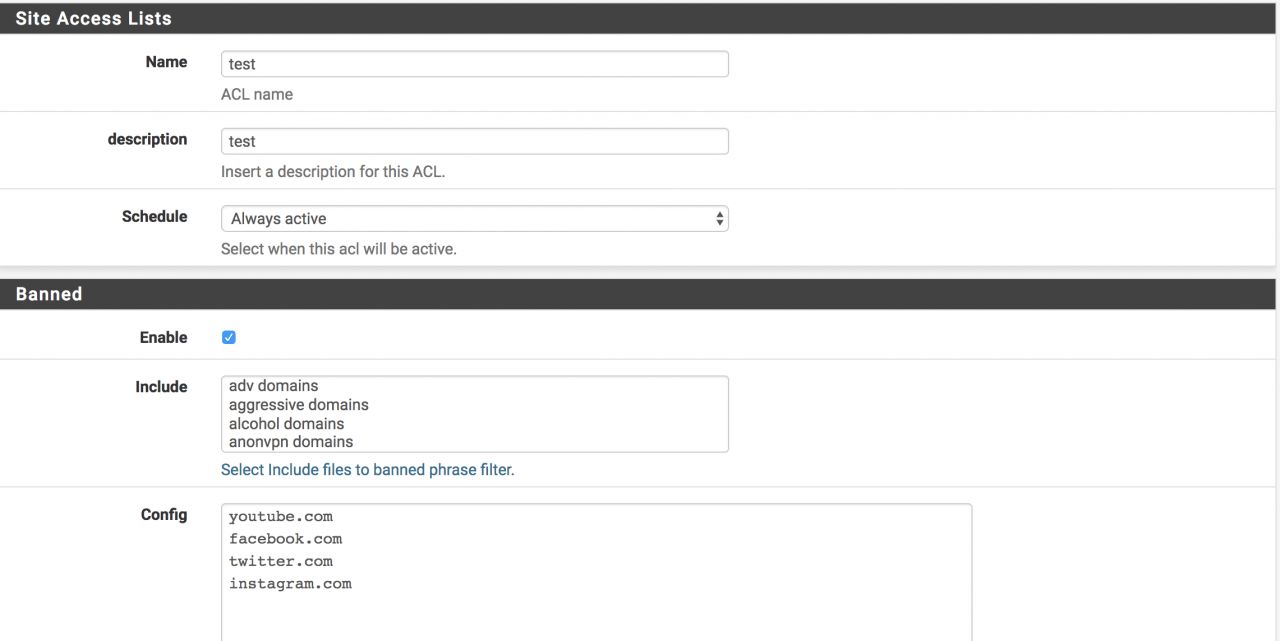The image size is (1280, 641).
Task: Click the Config field label
Action: point(164,515)
